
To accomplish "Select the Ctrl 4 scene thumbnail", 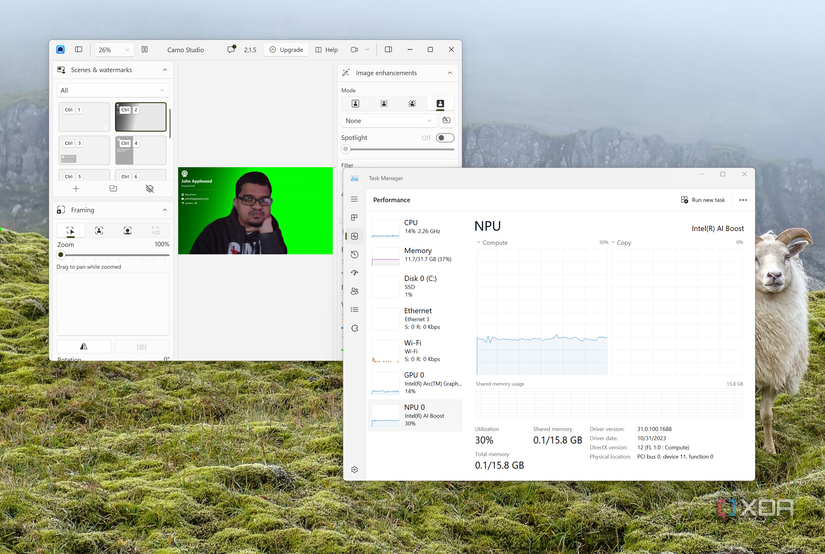I will (x=140, y=150).
